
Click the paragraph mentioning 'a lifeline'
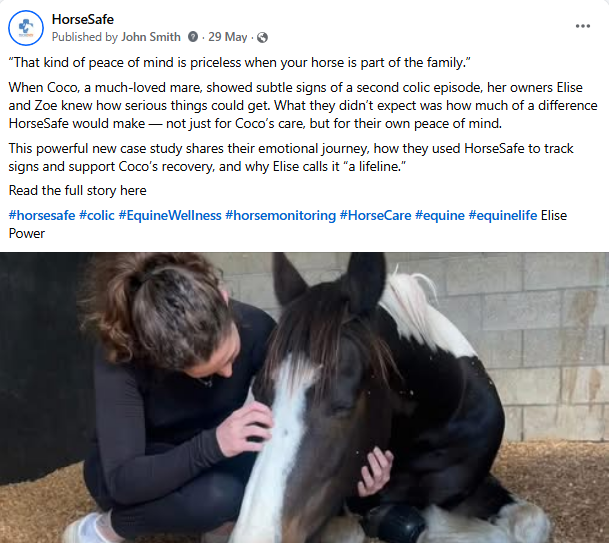pos(291,157)
